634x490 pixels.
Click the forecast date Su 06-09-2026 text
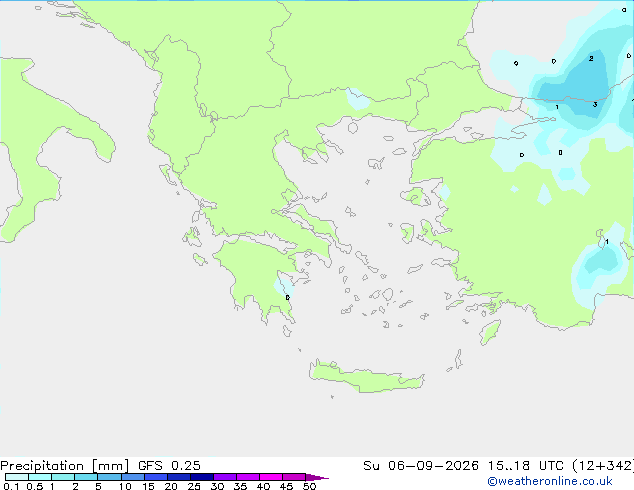point(421,466)
